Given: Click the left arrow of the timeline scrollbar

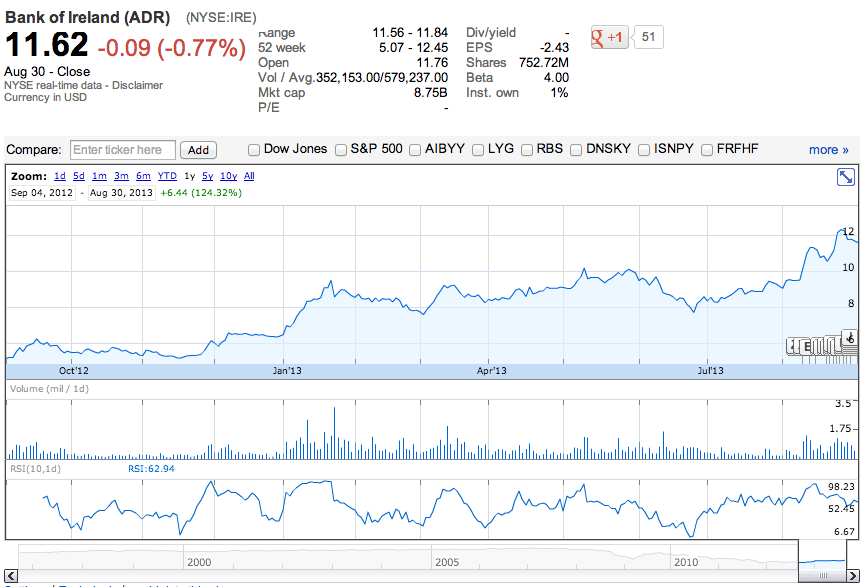Looking at the screenshot, I should (x=11, y=576).
